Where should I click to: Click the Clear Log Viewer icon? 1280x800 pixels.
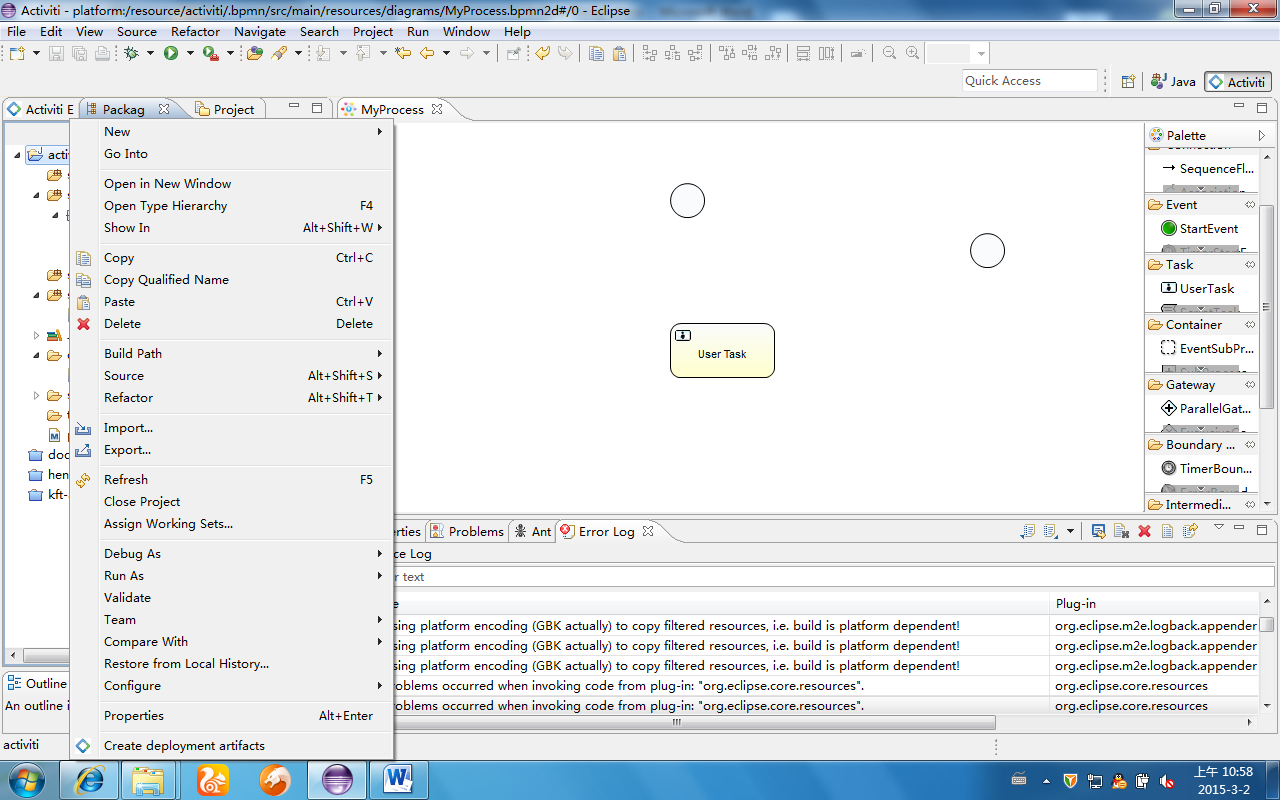tap(1121, 531)
